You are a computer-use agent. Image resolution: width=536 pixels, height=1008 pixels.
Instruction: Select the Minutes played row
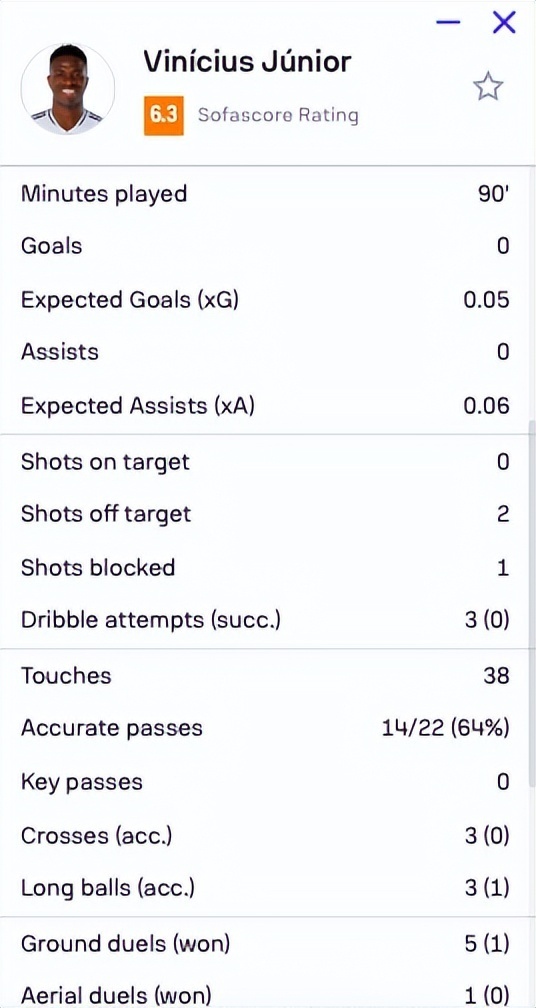265,194
